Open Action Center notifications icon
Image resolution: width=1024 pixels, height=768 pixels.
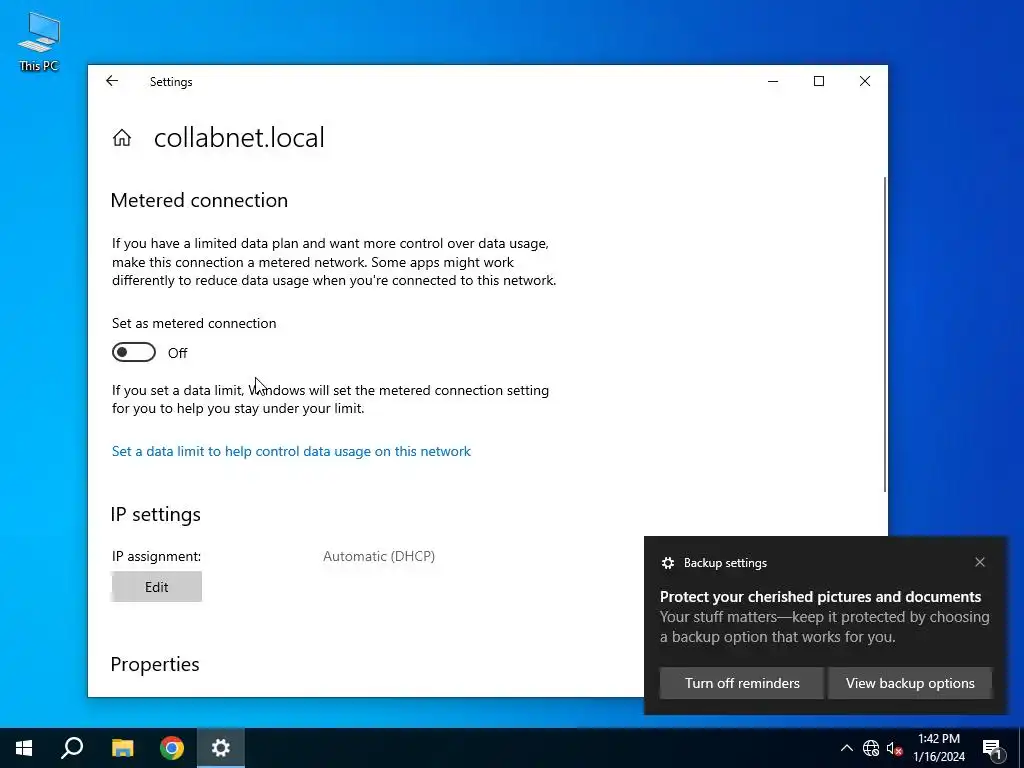tap(994, 748)
